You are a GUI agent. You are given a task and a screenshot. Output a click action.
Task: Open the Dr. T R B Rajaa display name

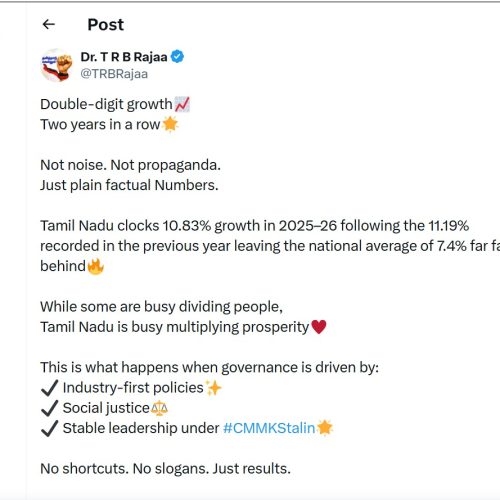pos(124,57)
